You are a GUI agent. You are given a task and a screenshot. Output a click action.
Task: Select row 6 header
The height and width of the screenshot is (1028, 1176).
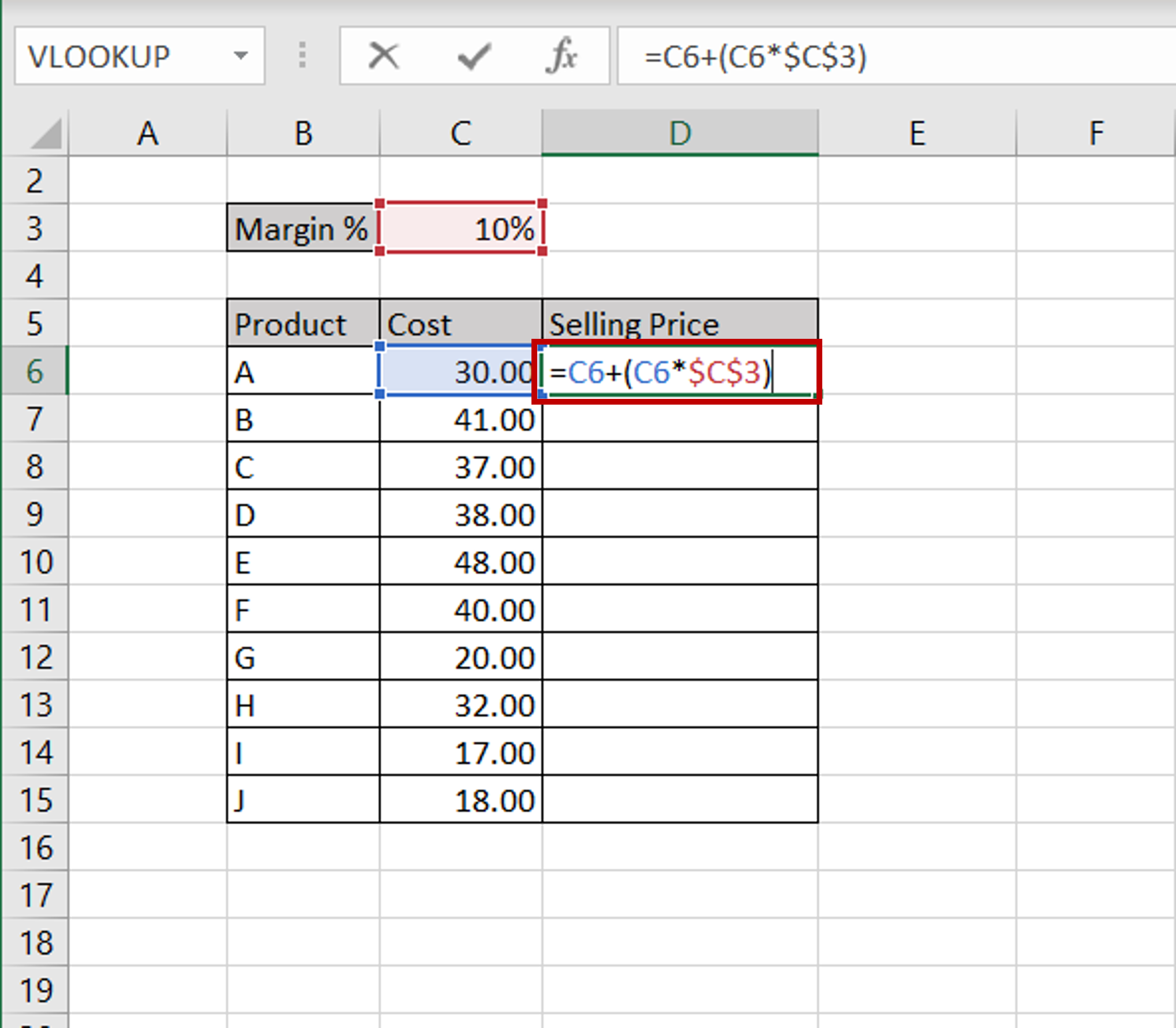coord(35,371)
